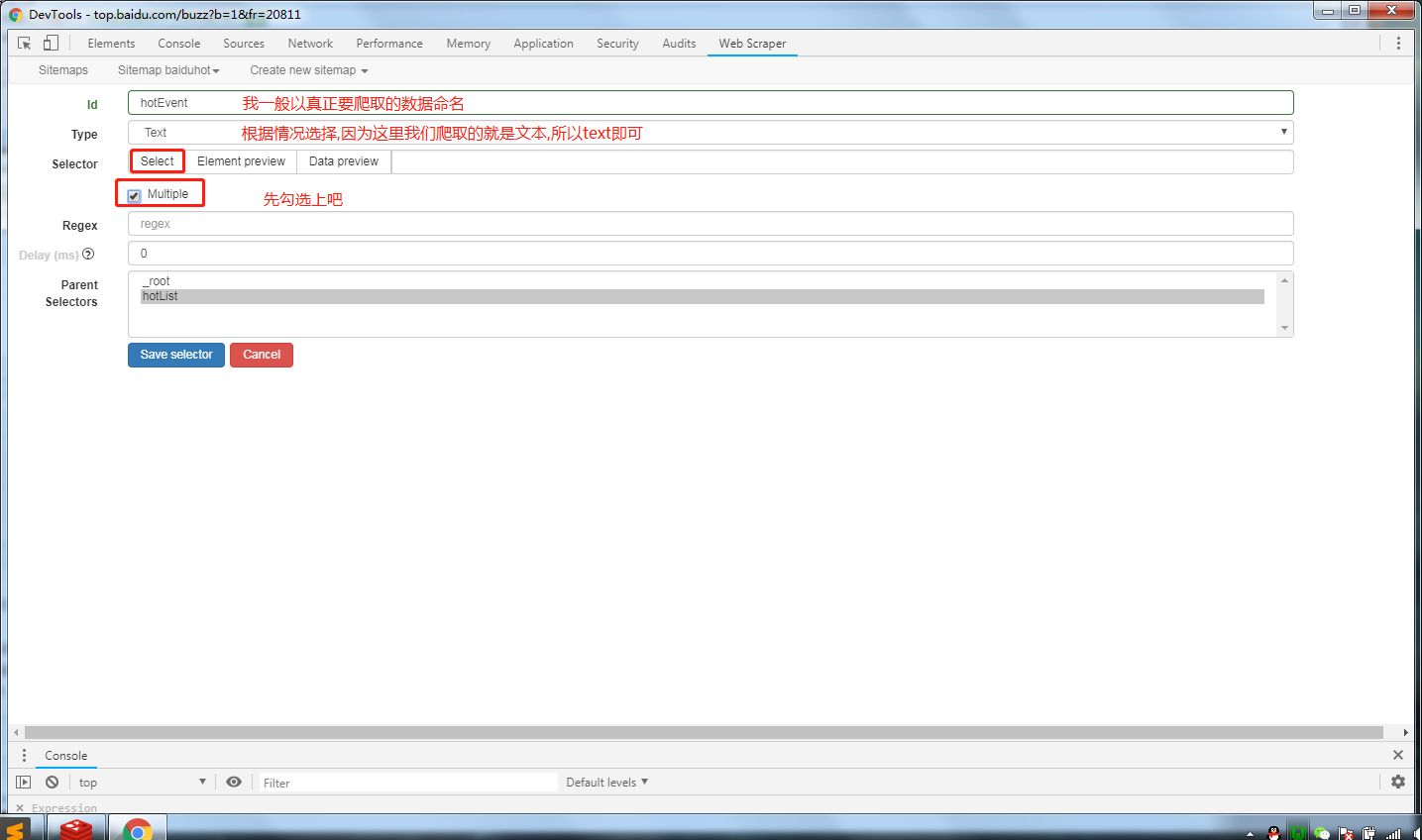Image resolution: width=1422 pixels, height=840 pixels.
Task: Open the Audits tab
Action: [679, 44]
